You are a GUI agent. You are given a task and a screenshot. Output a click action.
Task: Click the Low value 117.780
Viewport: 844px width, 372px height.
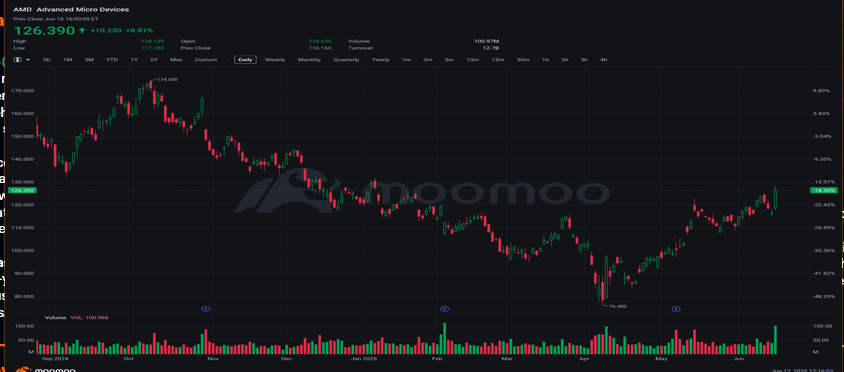[153, 48]
